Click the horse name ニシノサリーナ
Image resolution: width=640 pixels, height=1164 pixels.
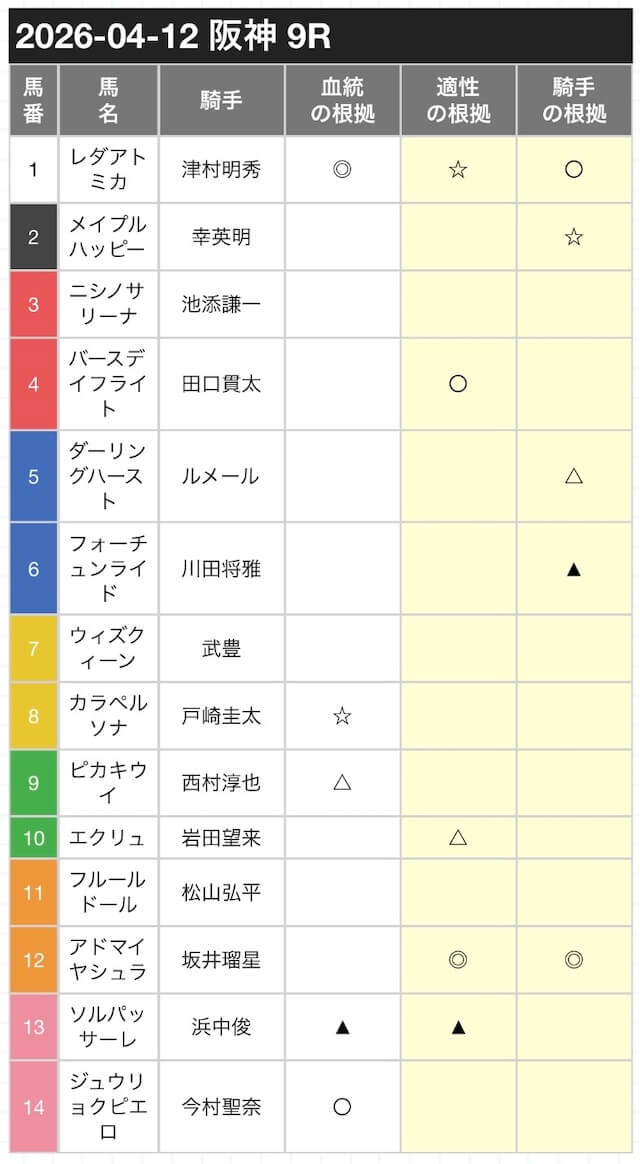108,304
